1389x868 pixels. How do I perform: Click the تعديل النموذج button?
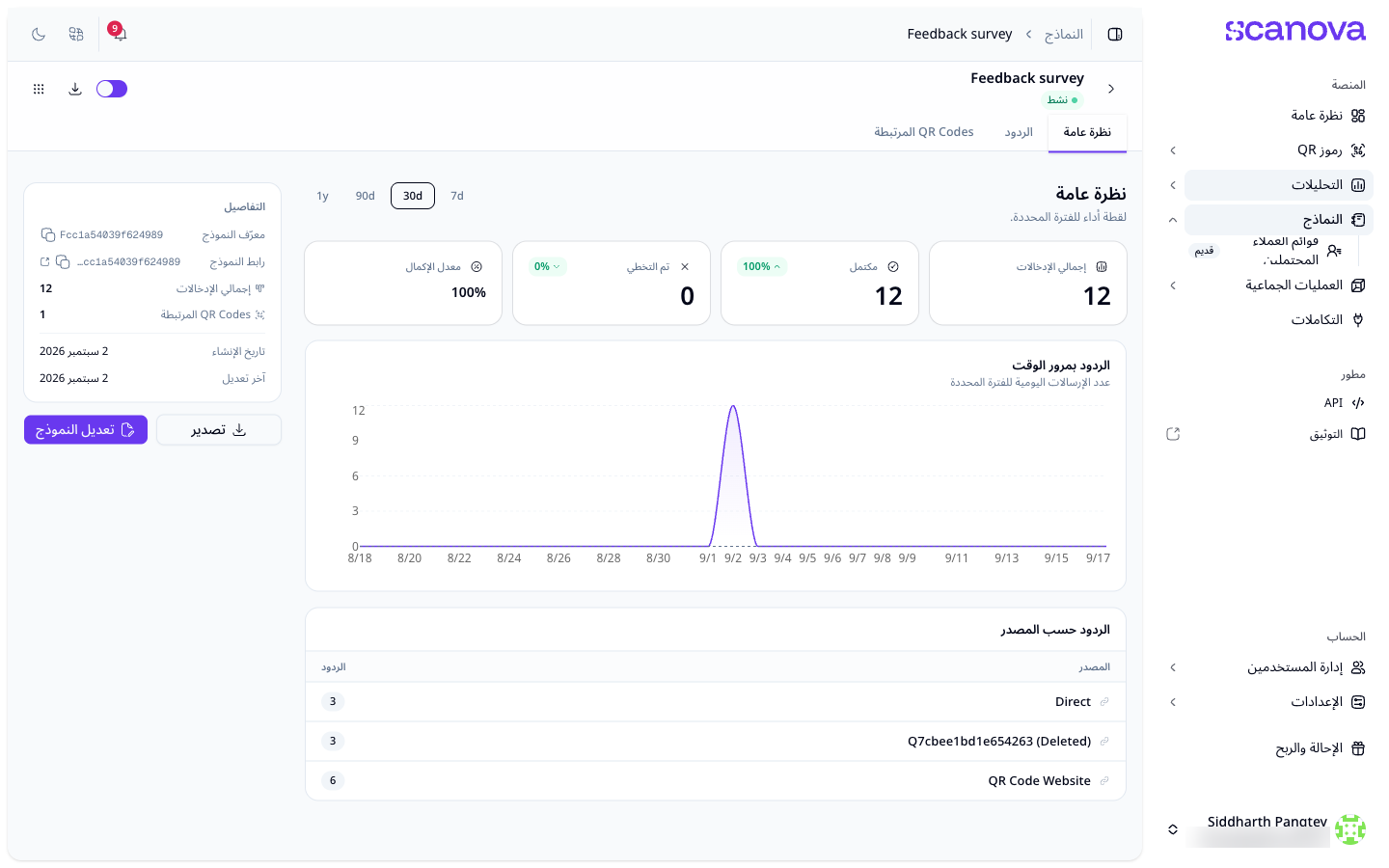(x=86, y=430)
